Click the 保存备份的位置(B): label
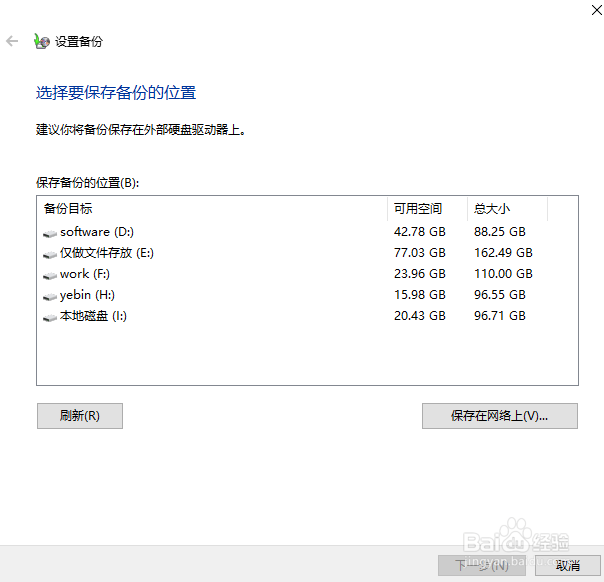Screen dimensions: 604x582 (87, 183)
